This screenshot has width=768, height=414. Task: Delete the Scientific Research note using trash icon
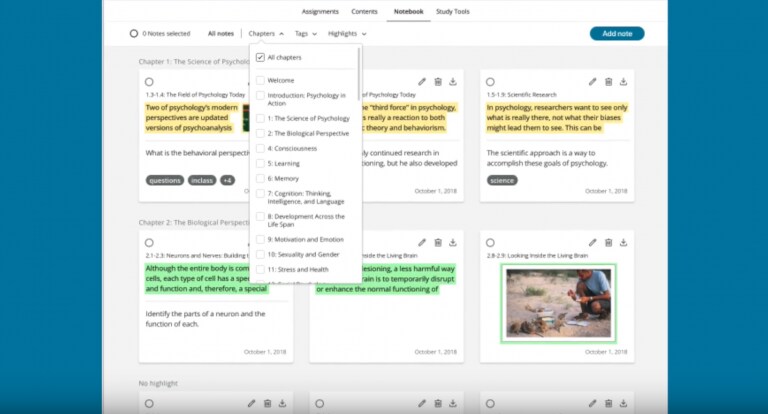tap(609, 81)
